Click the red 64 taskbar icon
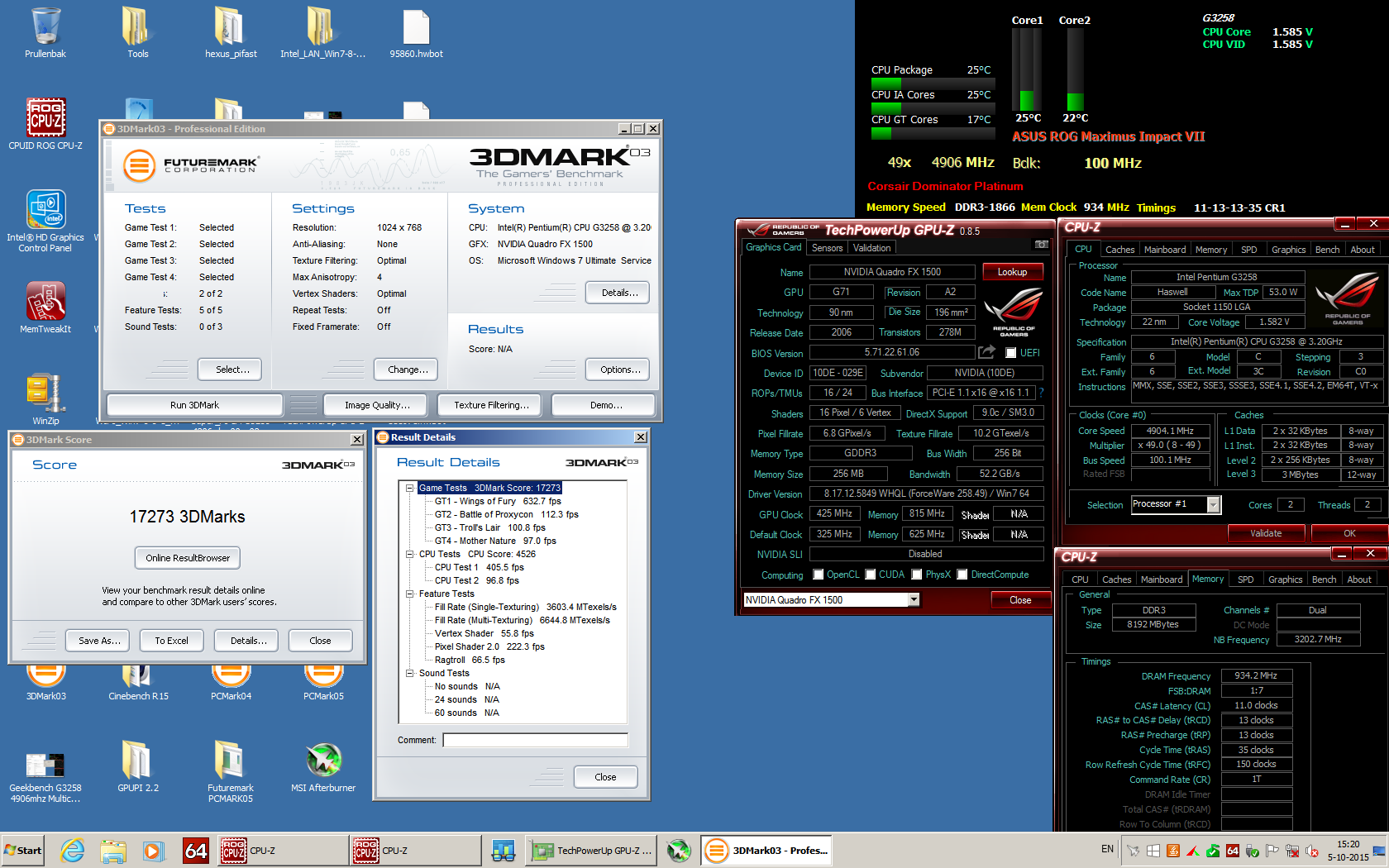Image resolution: width=1389 pixels, height=868 pixels. 196,851
